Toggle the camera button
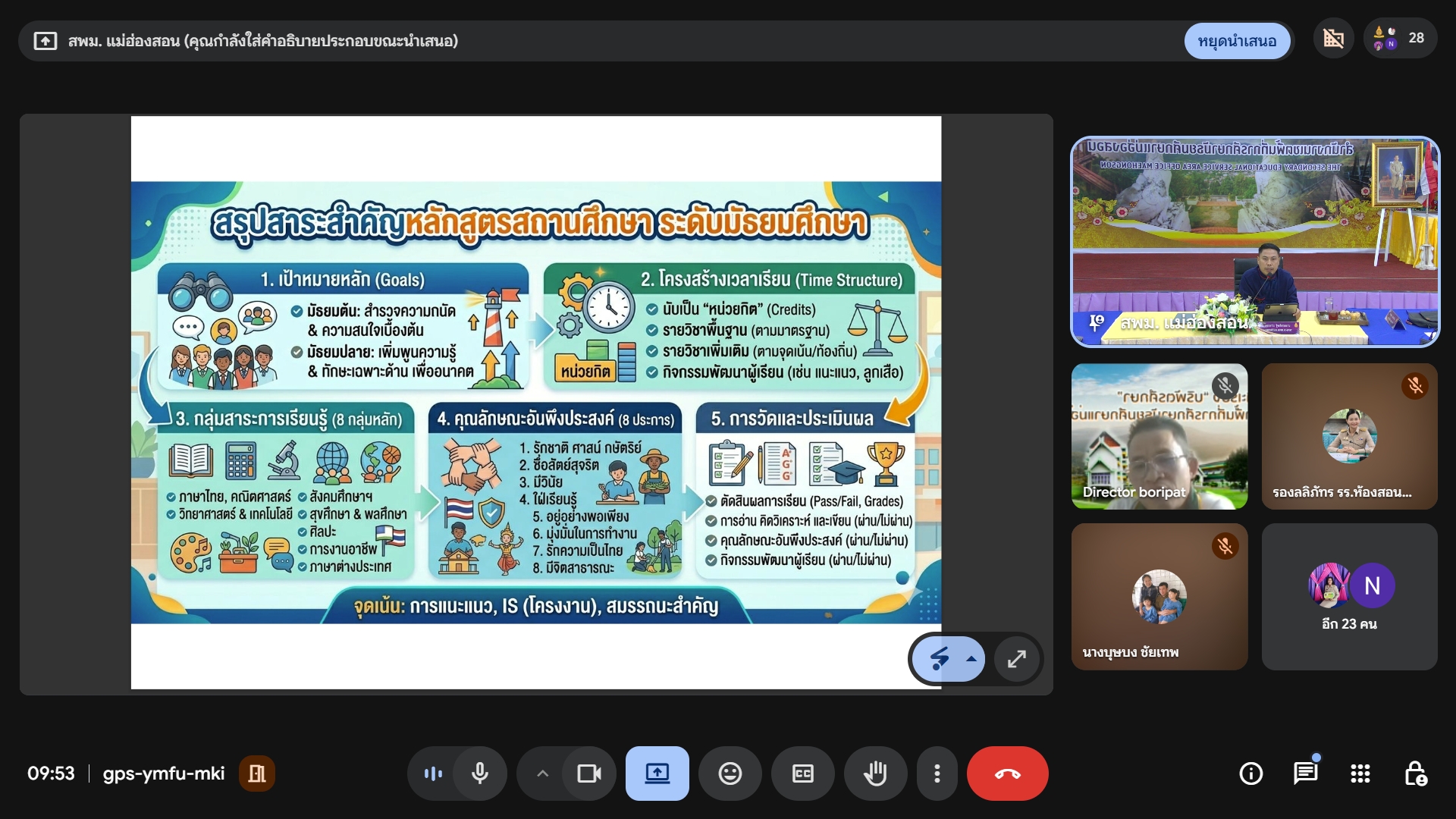The height and width of the screenshot is (819, 1456). (588, 773)
